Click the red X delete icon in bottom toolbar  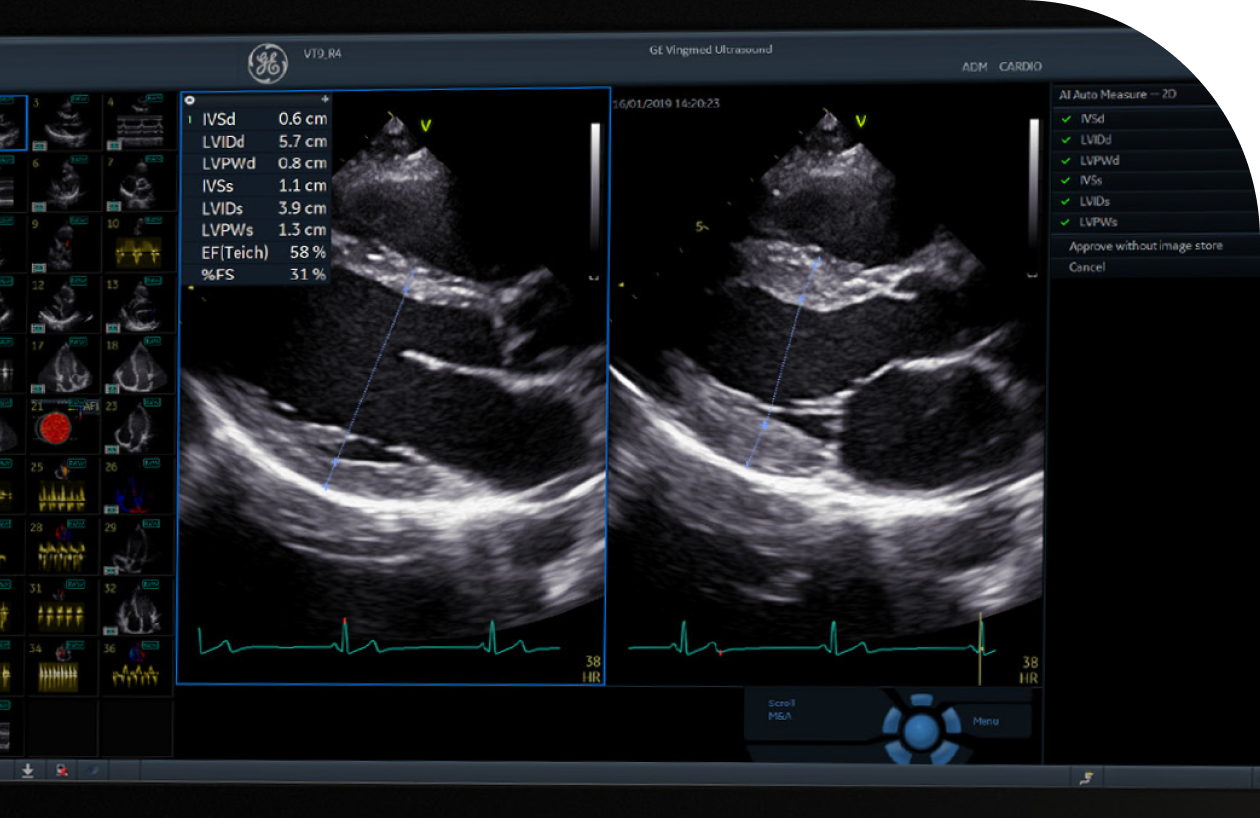(62, 770)
